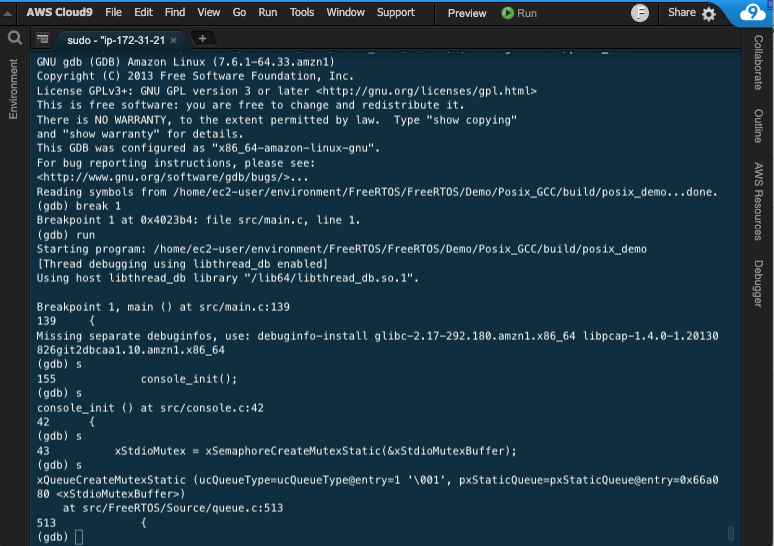Click the 'Missing separate debuginfos' line

coord(378,343)
